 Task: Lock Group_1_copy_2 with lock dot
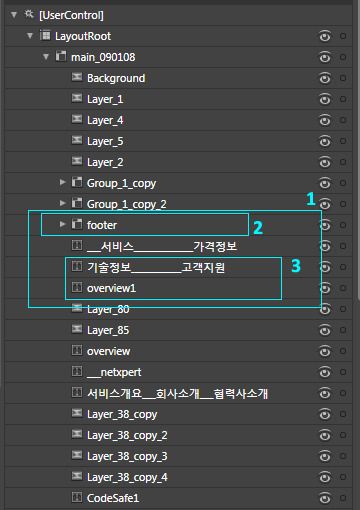pyautogui.click(x=343, y=204)
